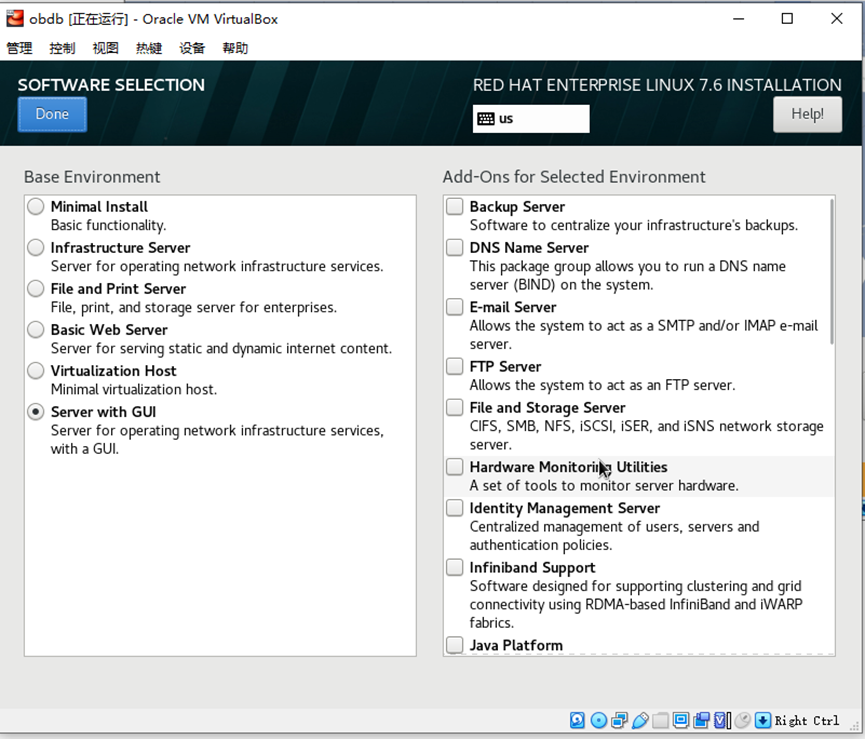This screenshot has height=739, width=865.
Task: Click the hard disk activity icon in status bar
Action: pos(577,720)
